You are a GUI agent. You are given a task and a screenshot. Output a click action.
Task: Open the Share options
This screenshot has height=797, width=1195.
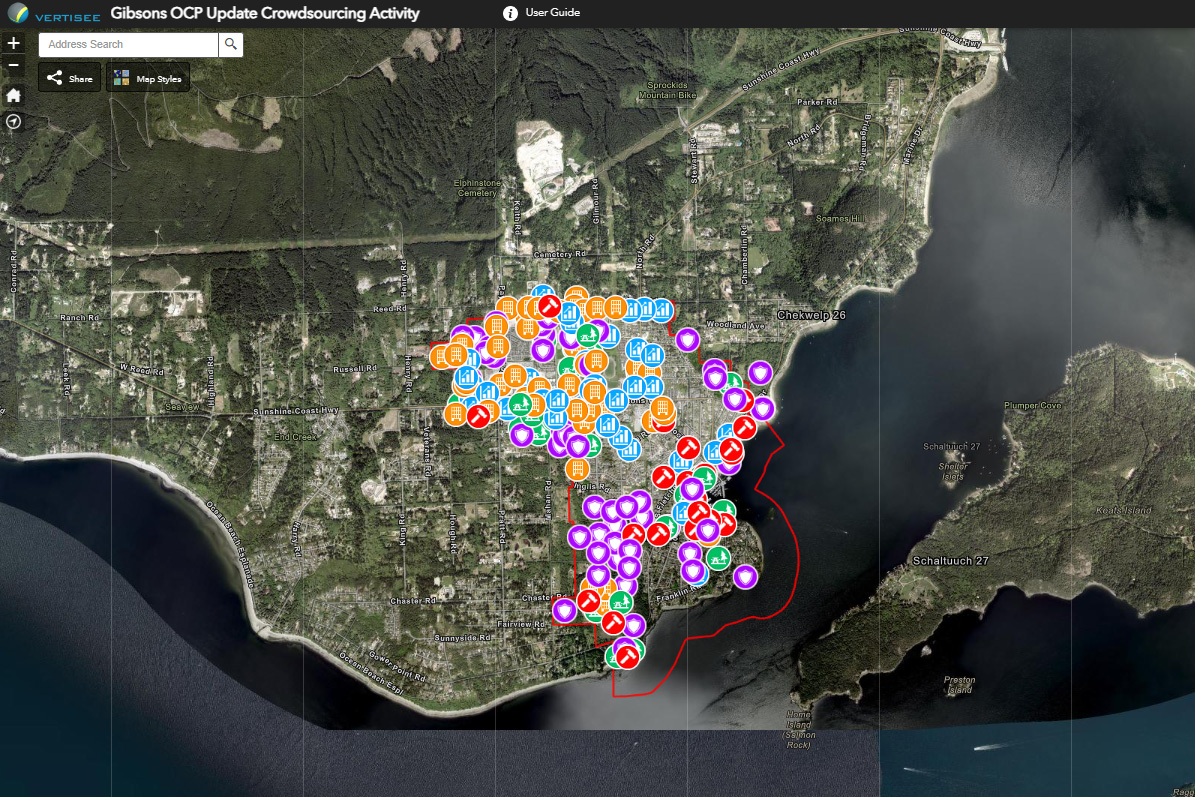[69, 78]
